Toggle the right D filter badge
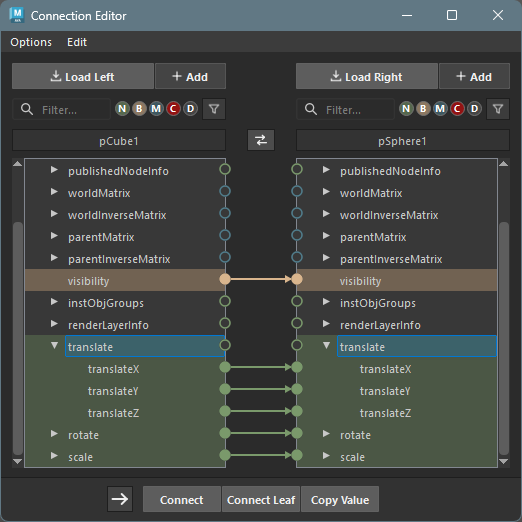This screenshot has width=522, height=522. 474,109
